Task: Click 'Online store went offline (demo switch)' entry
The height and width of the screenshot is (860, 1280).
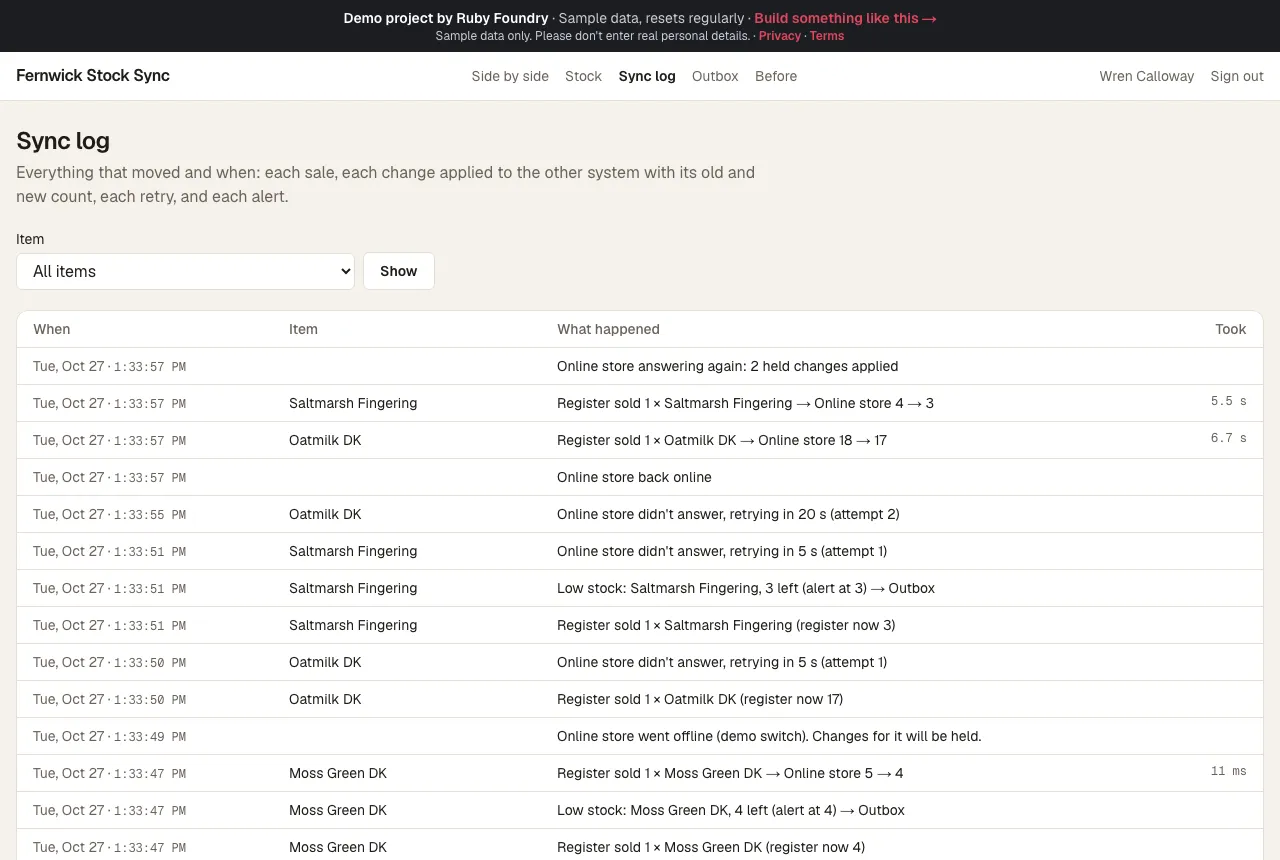Action: click(769, 736)
